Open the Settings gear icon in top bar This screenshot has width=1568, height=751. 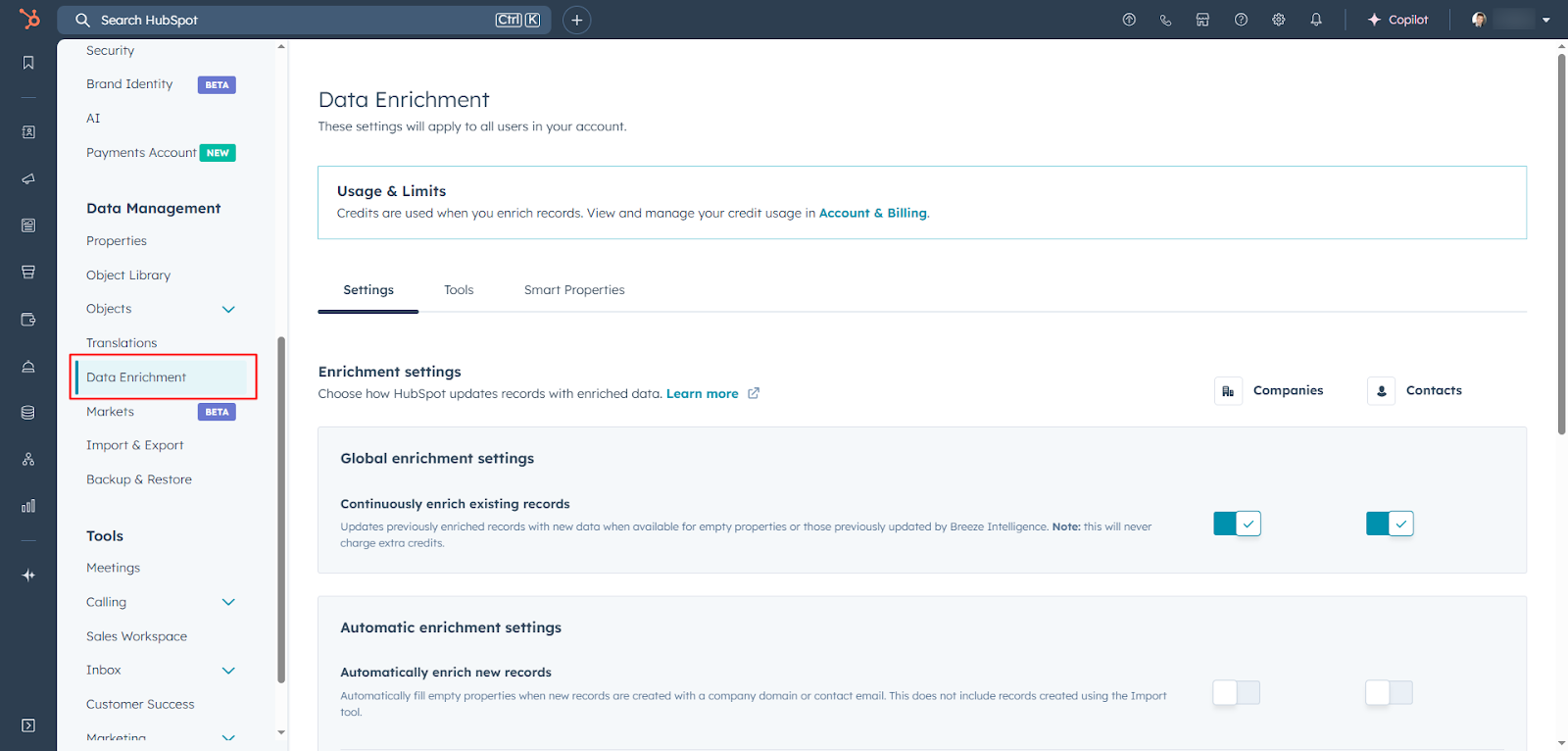click(x=1279, y=20)
